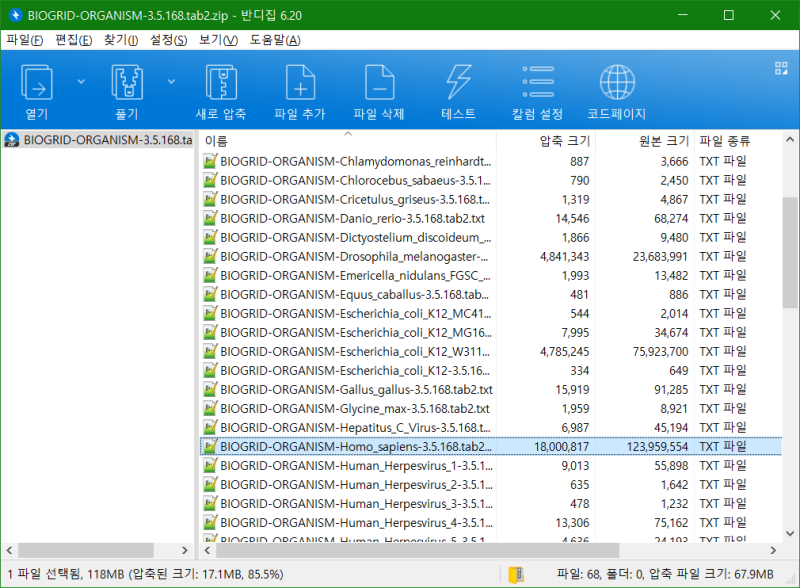Select the Hepatitus_C_Virus file name
This screenshot has width=800, height=588.
[x=355, y=428]
